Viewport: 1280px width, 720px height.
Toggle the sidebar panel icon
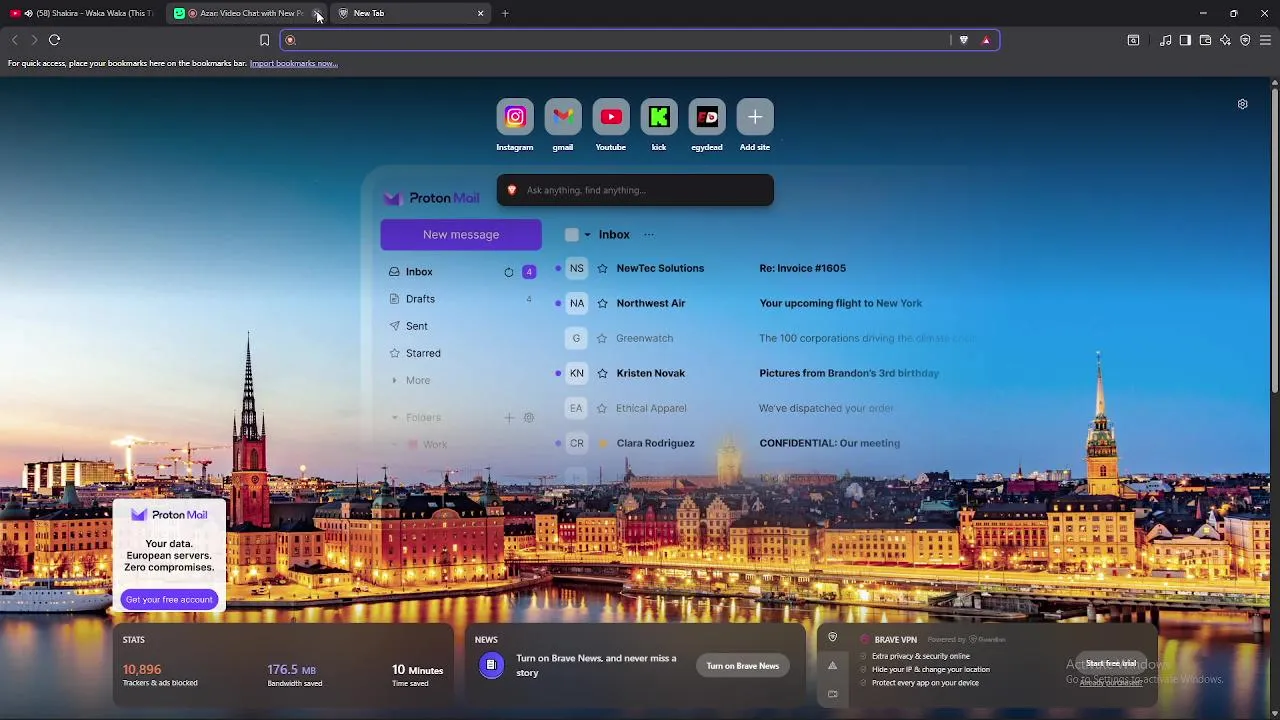click(1185, 40)
